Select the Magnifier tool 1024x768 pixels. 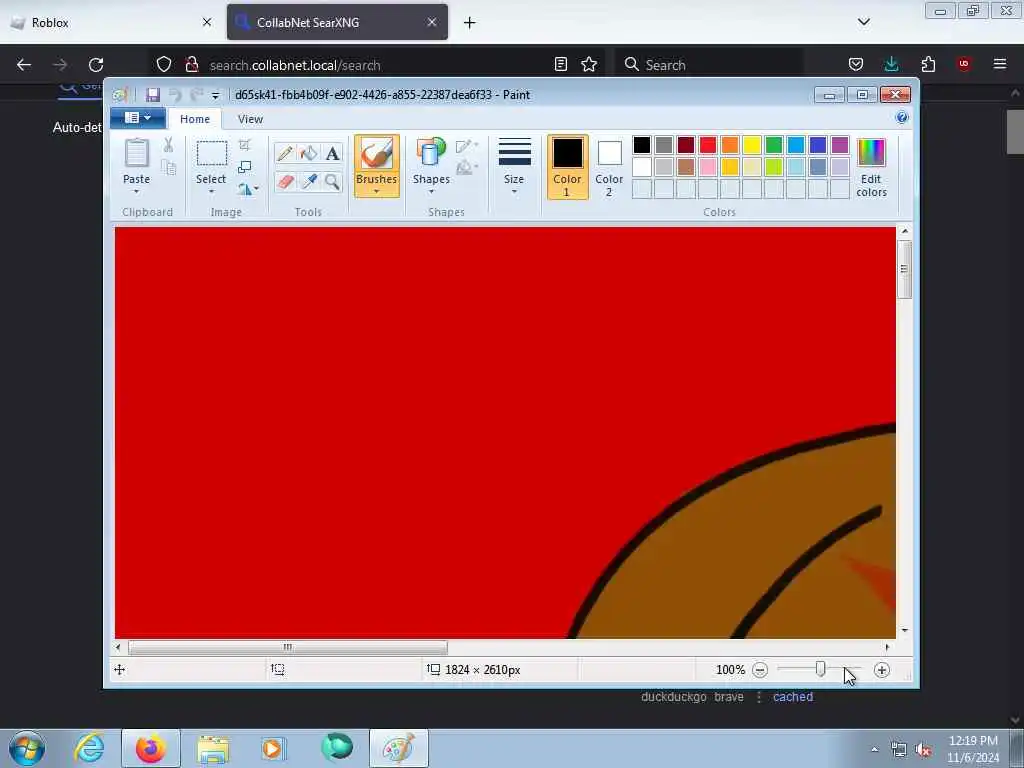332,181
